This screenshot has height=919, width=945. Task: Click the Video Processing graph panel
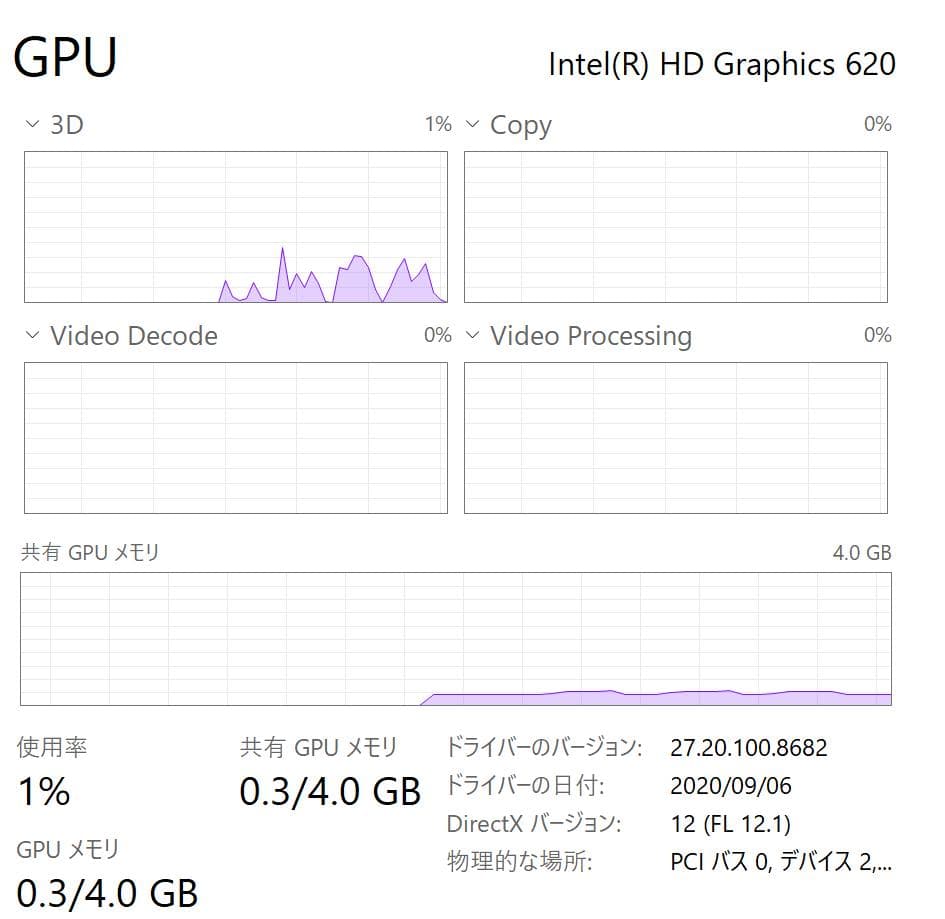675,438
